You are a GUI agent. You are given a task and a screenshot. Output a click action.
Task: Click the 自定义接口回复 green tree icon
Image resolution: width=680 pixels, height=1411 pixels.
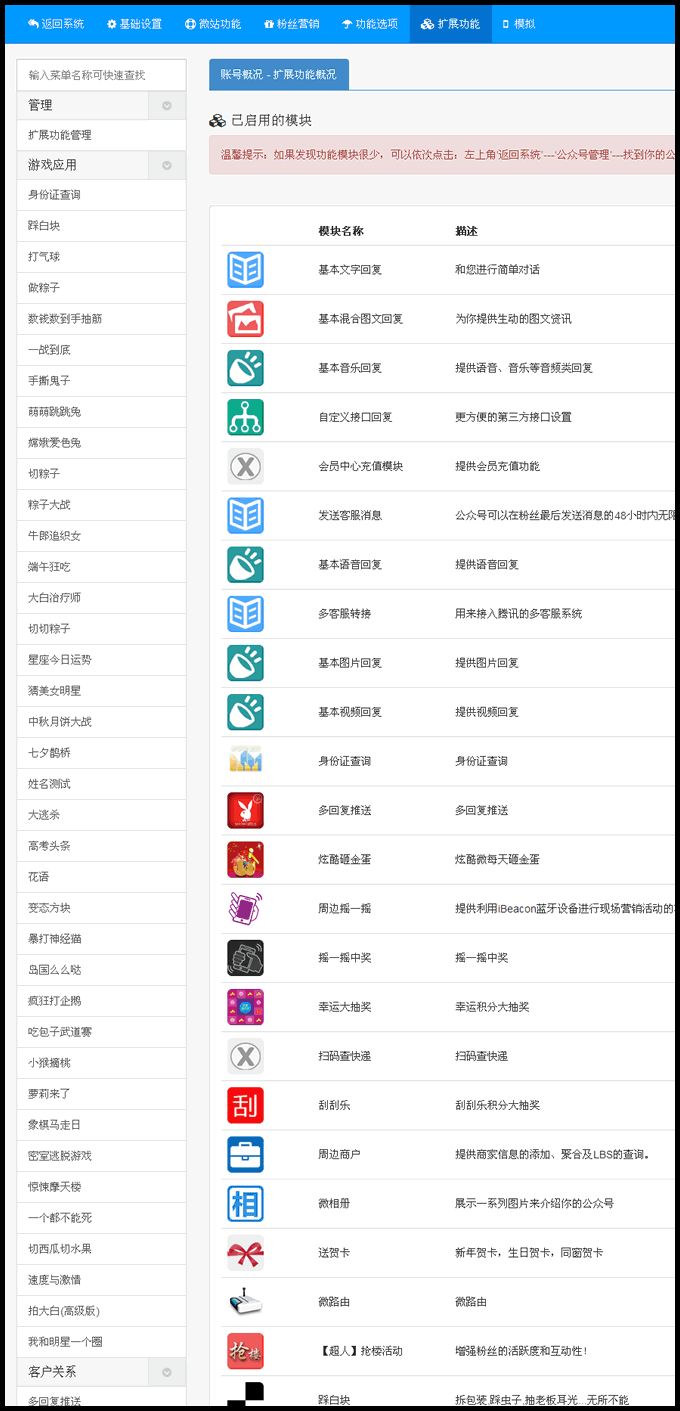point(245,417)
